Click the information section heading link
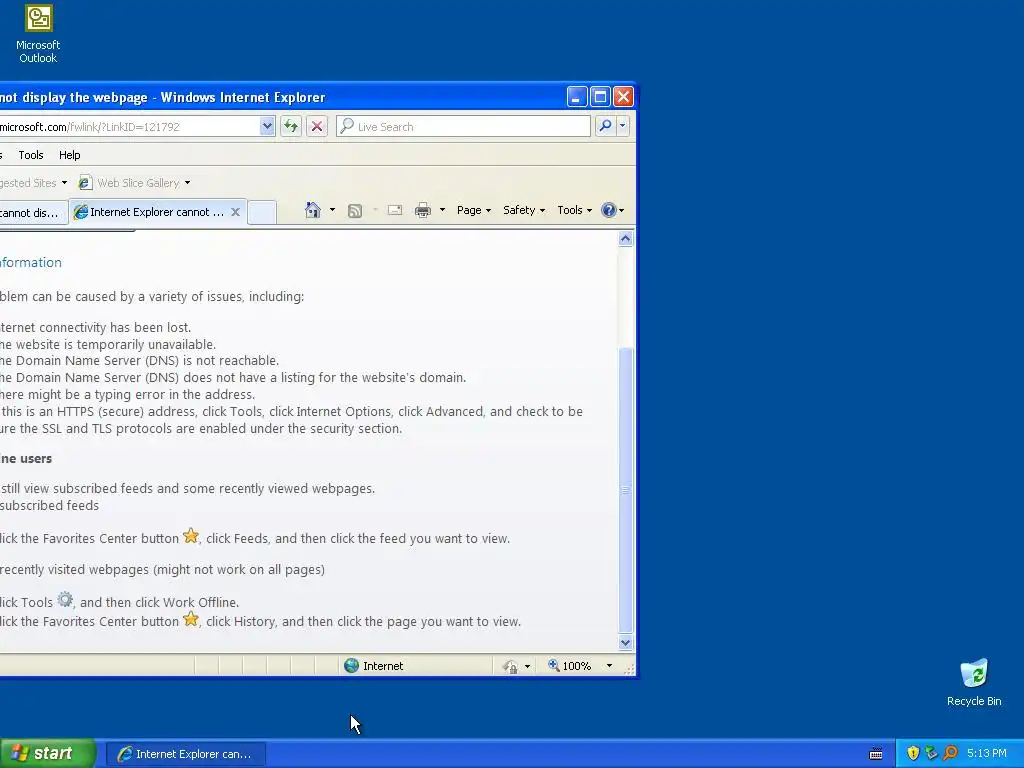The image size is (1024, 768). (x=31, y=263)
